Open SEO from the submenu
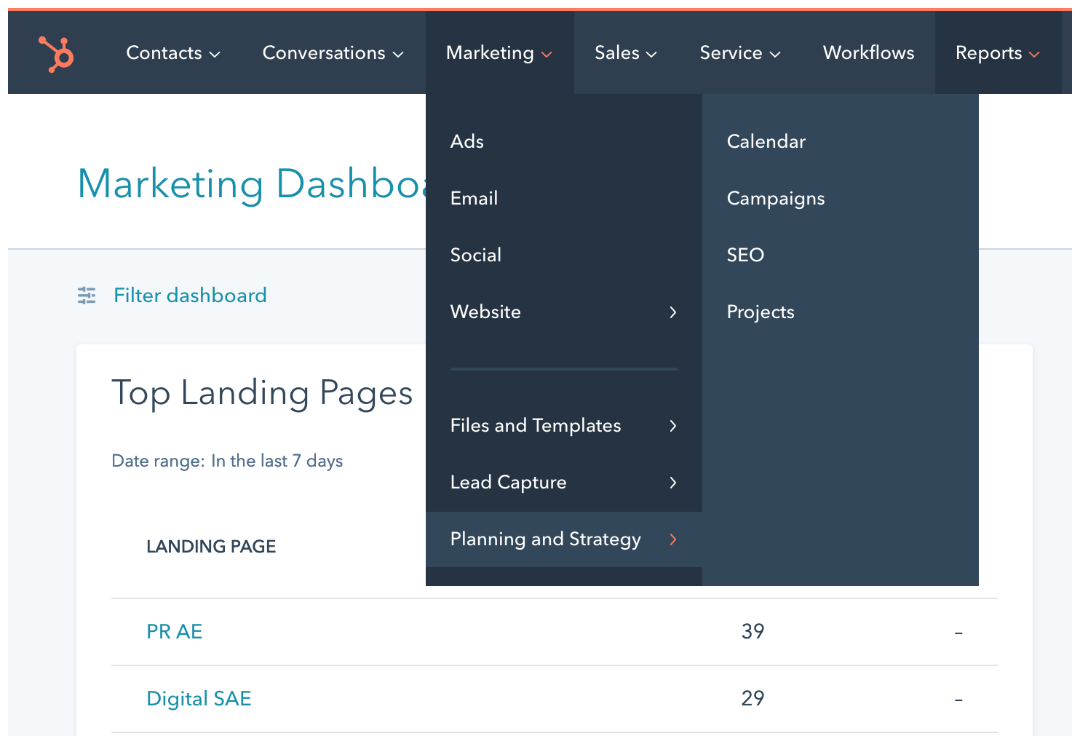1080x746 pixels. coord(745,255)
